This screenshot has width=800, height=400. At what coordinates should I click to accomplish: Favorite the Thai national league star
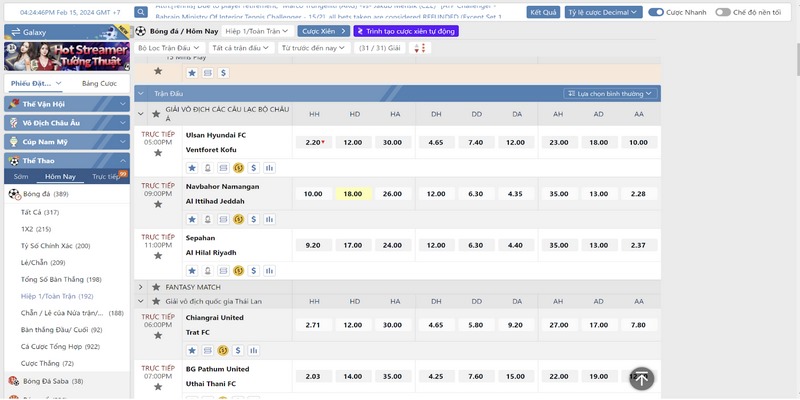tap(156, 302)
